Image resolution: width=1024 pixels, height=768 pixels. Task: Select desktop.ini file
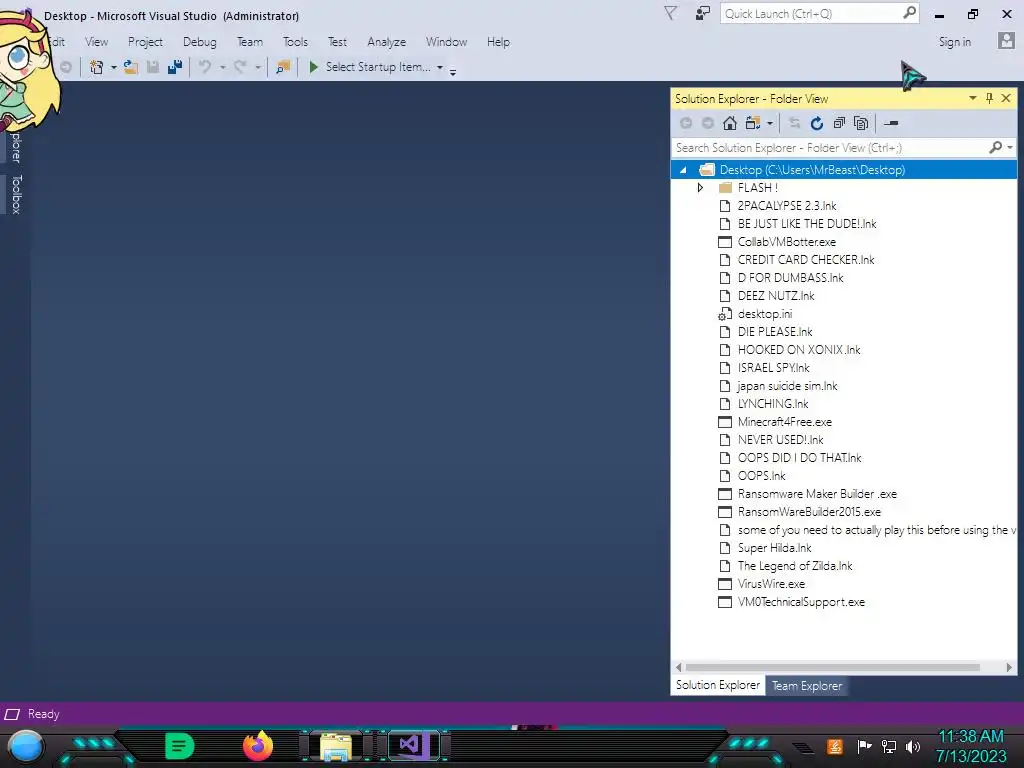(765, 314)
